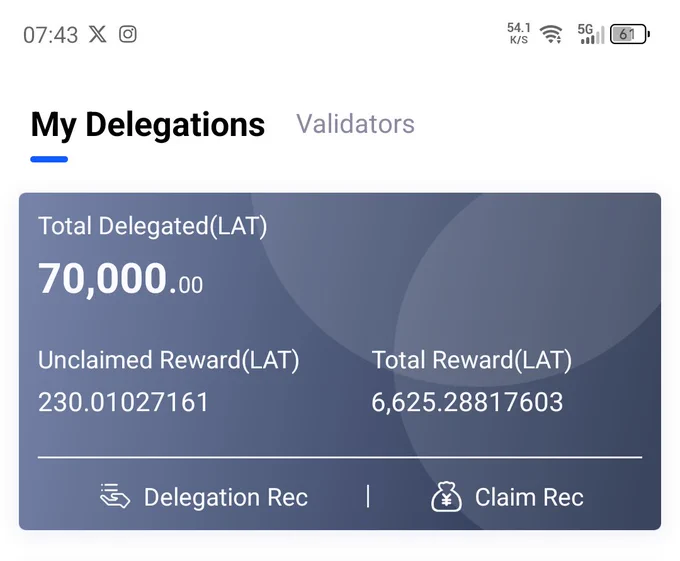Tap the unclaimed reward value 230.01027161
The height and width of the screenshot is (561, 680).
click(123, 402)
